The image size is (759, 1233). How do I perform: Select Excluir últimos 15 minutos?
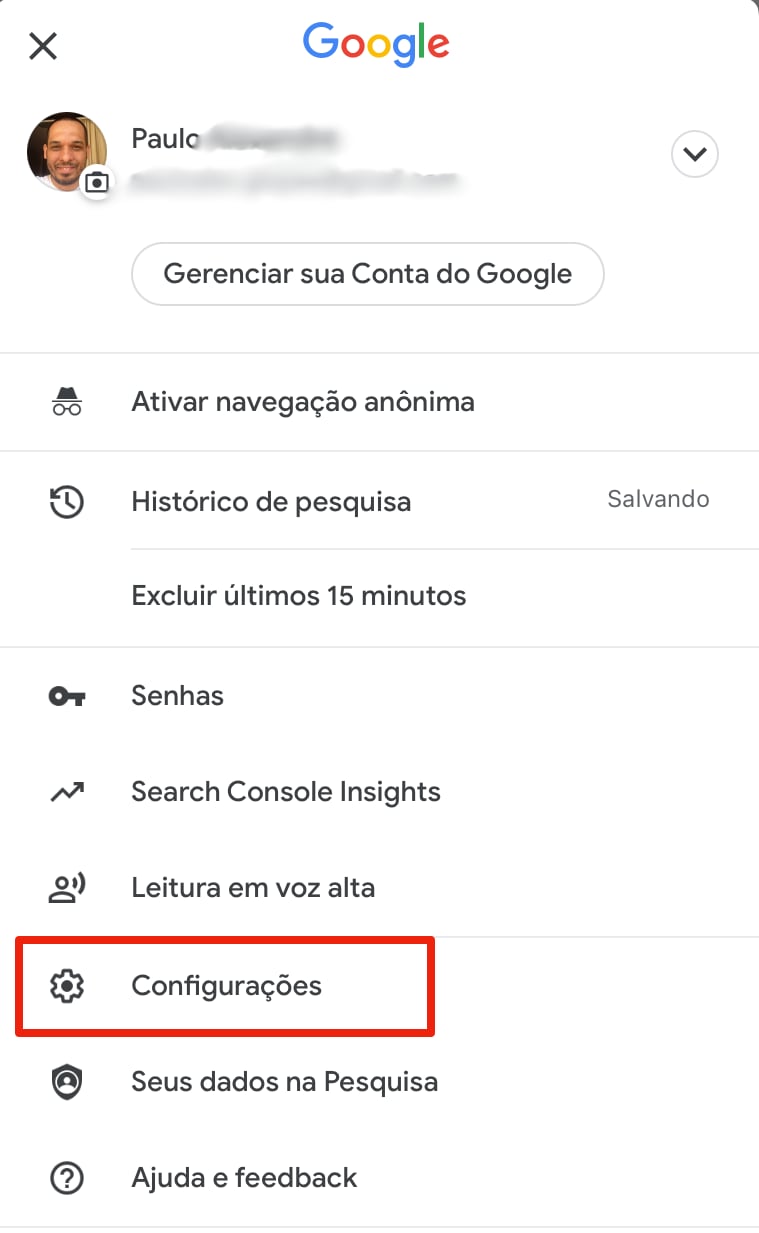pyautogui.click(x=298, y=596)
